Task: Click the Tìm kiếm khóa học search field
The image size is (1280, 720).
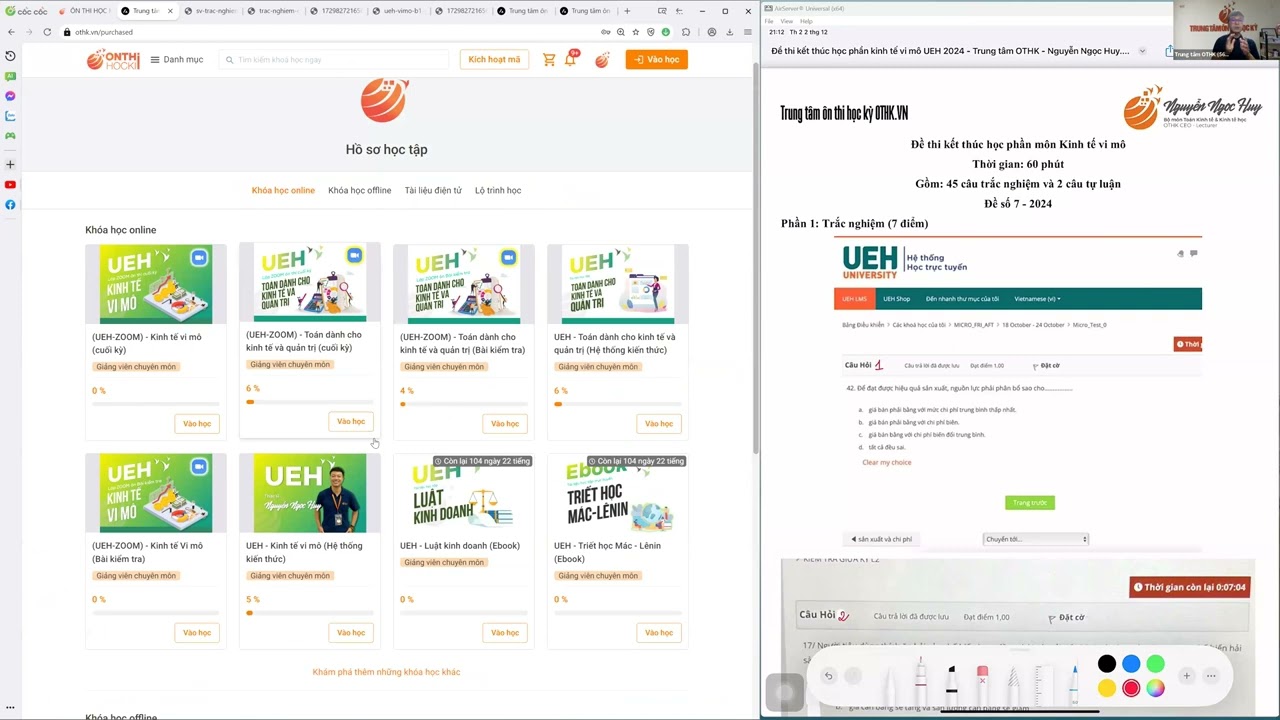Action: (x=334, y=60)
